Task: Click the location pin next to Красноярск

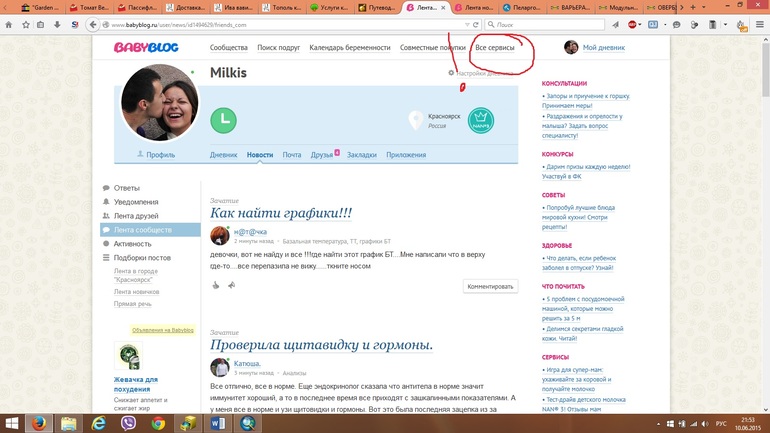Action: pyautogui.click(x=415, y=121)
